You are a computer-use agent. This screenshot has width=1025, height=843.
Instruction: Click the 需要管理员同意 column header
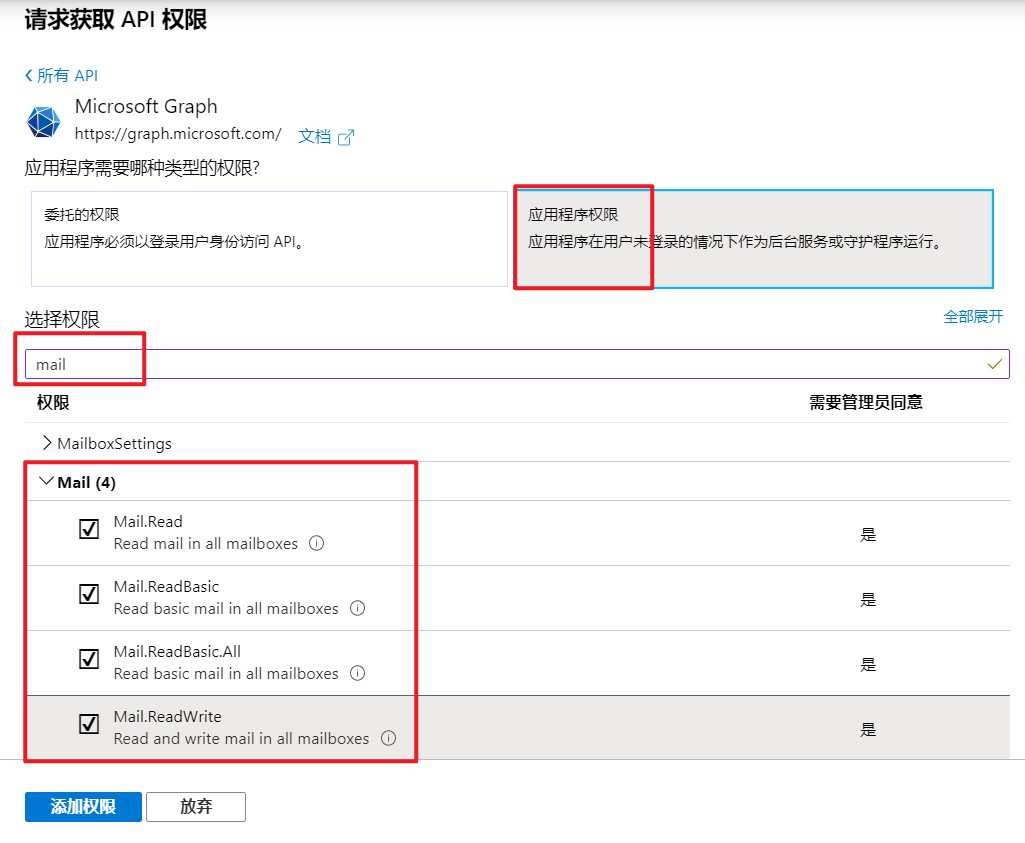(x=865, y=402)
